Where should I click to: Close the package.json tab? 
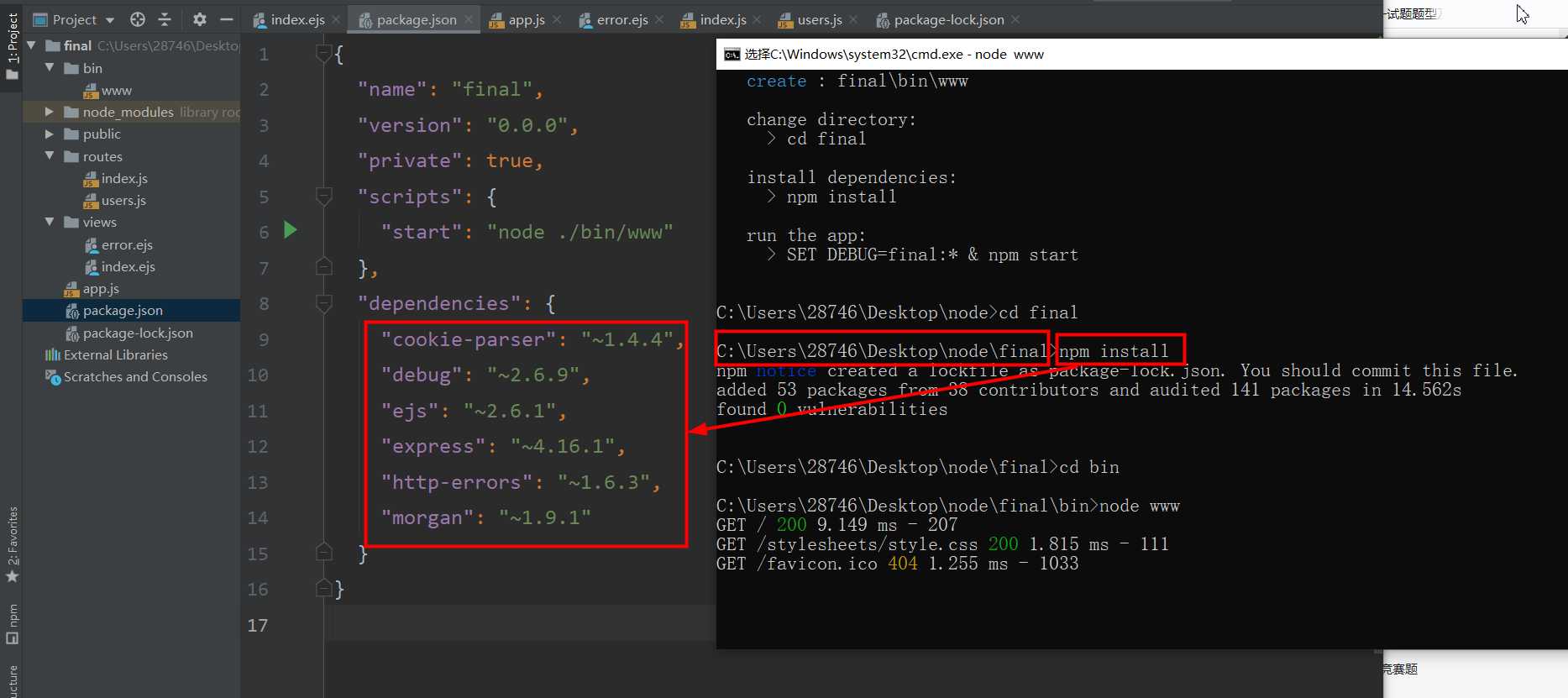coord(469,20)
